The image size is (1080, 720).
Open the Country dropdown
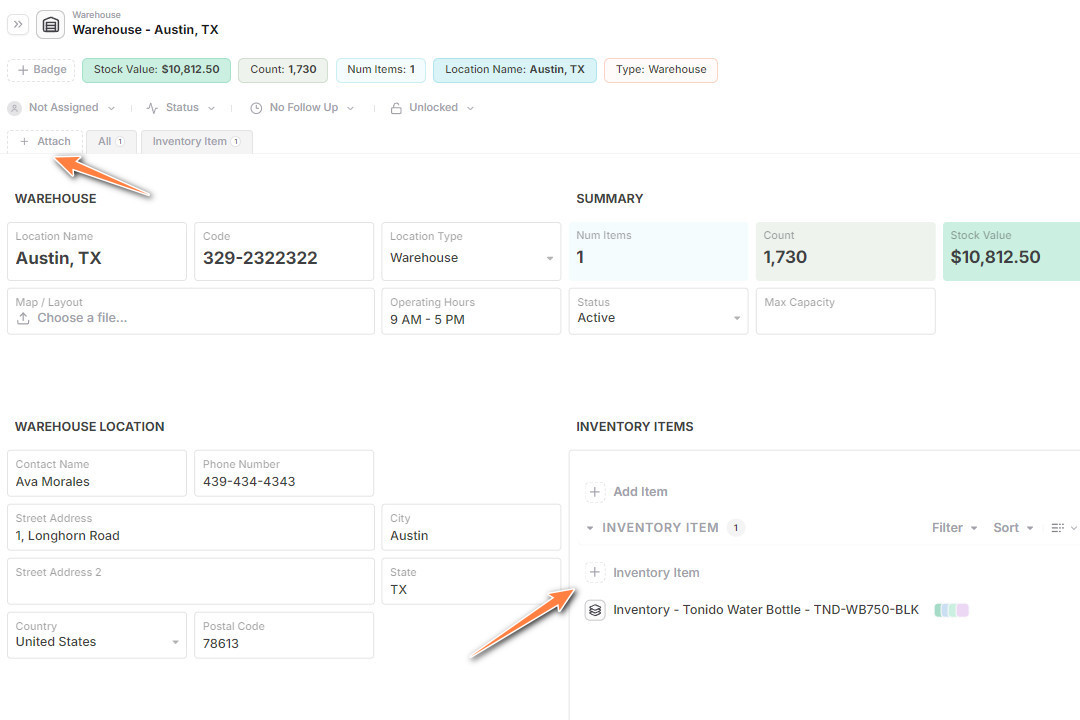point(97,635)
